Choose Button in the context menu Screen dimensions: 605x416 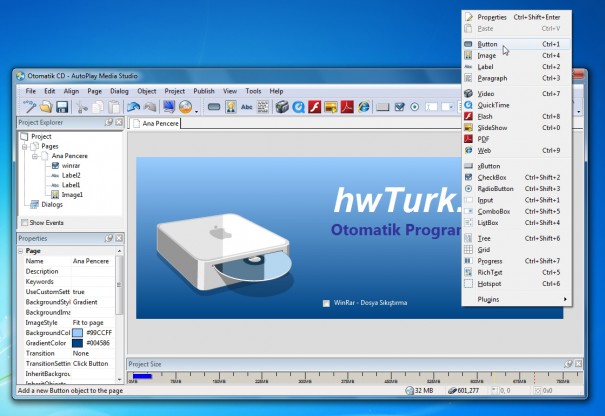(x=517, y=44)
